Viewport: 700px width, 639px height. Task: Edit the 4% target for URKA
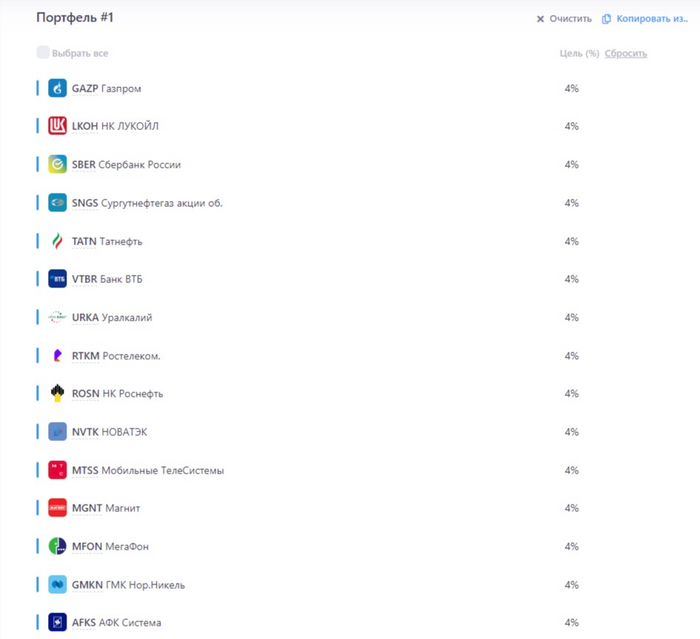[571, 317]
